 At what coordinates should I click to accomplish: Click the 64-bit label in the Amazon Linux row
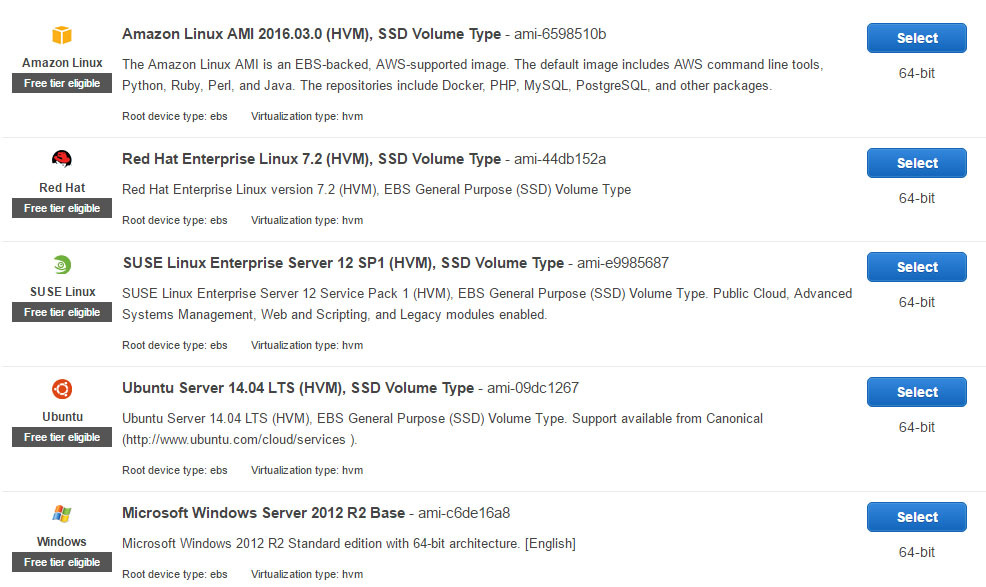click(916, 73)
